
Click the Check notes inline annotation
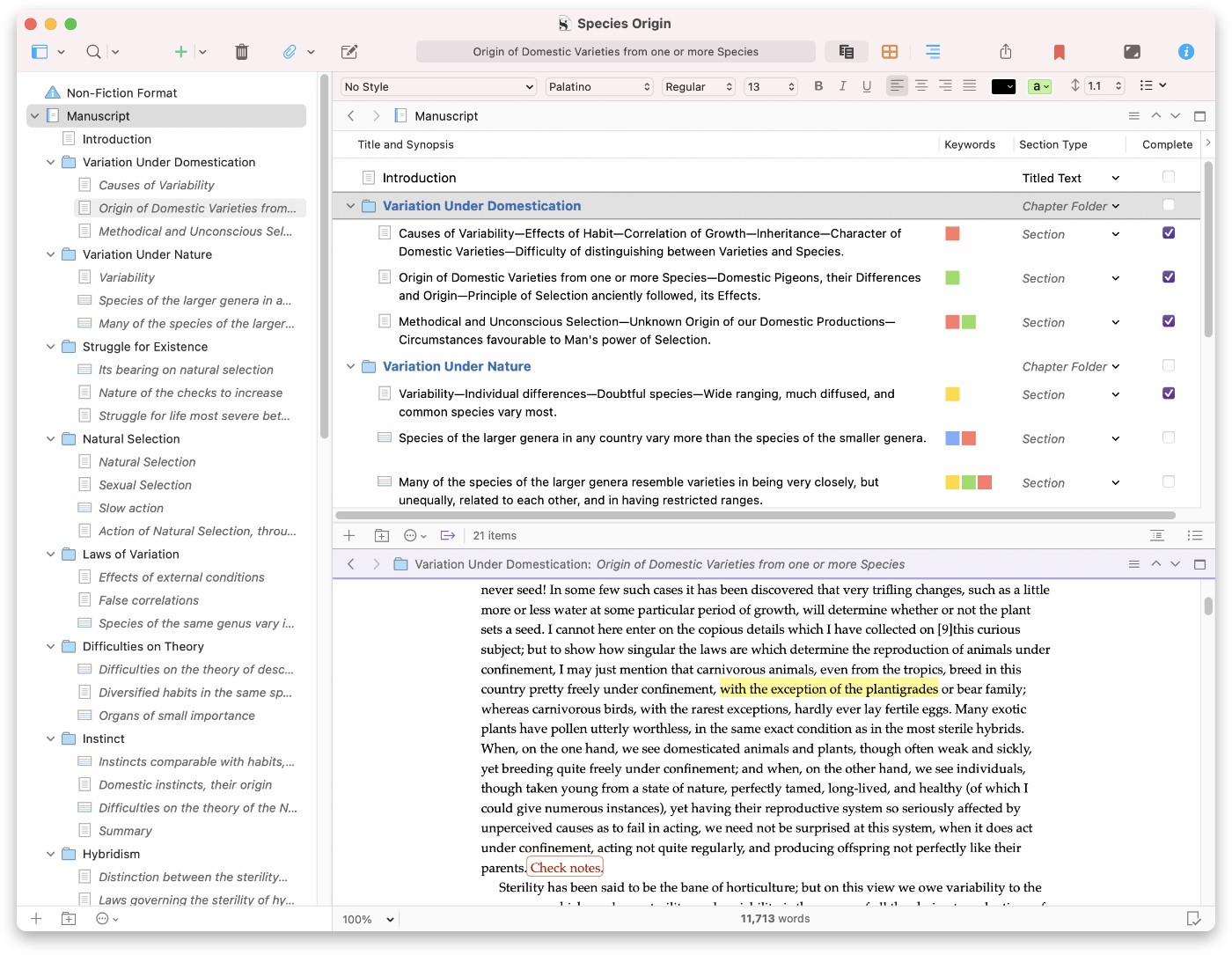[x=566, y=868]
